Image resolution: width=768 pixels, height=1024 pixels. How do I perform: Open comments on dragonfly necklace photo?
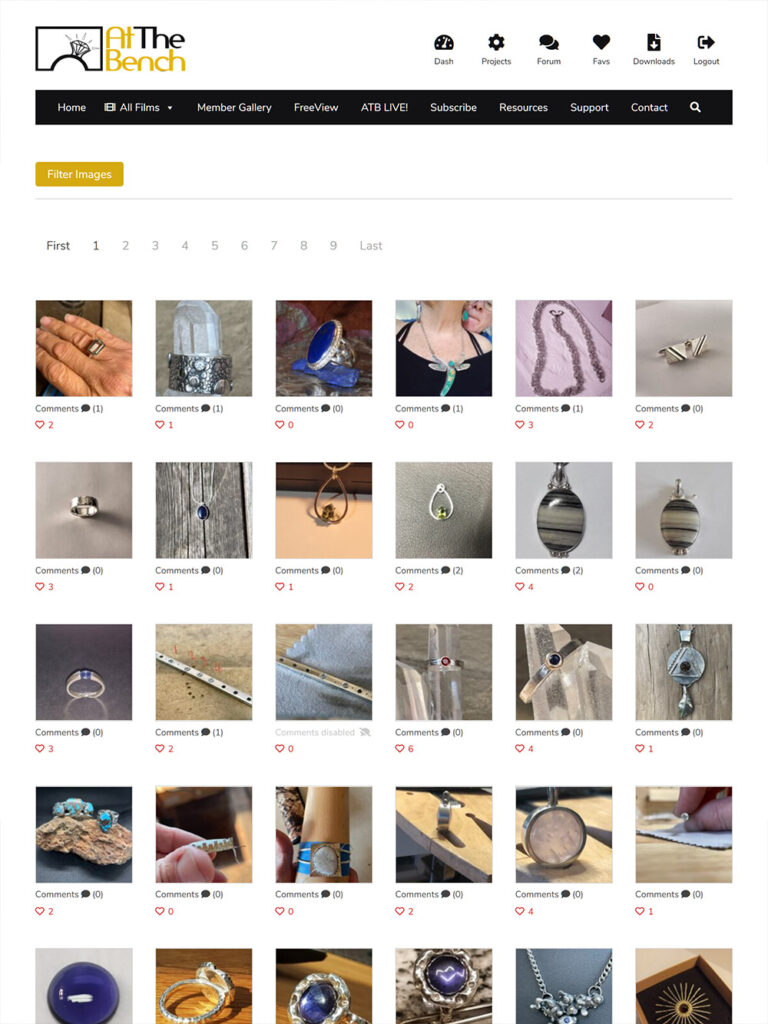tap(429, 408)
